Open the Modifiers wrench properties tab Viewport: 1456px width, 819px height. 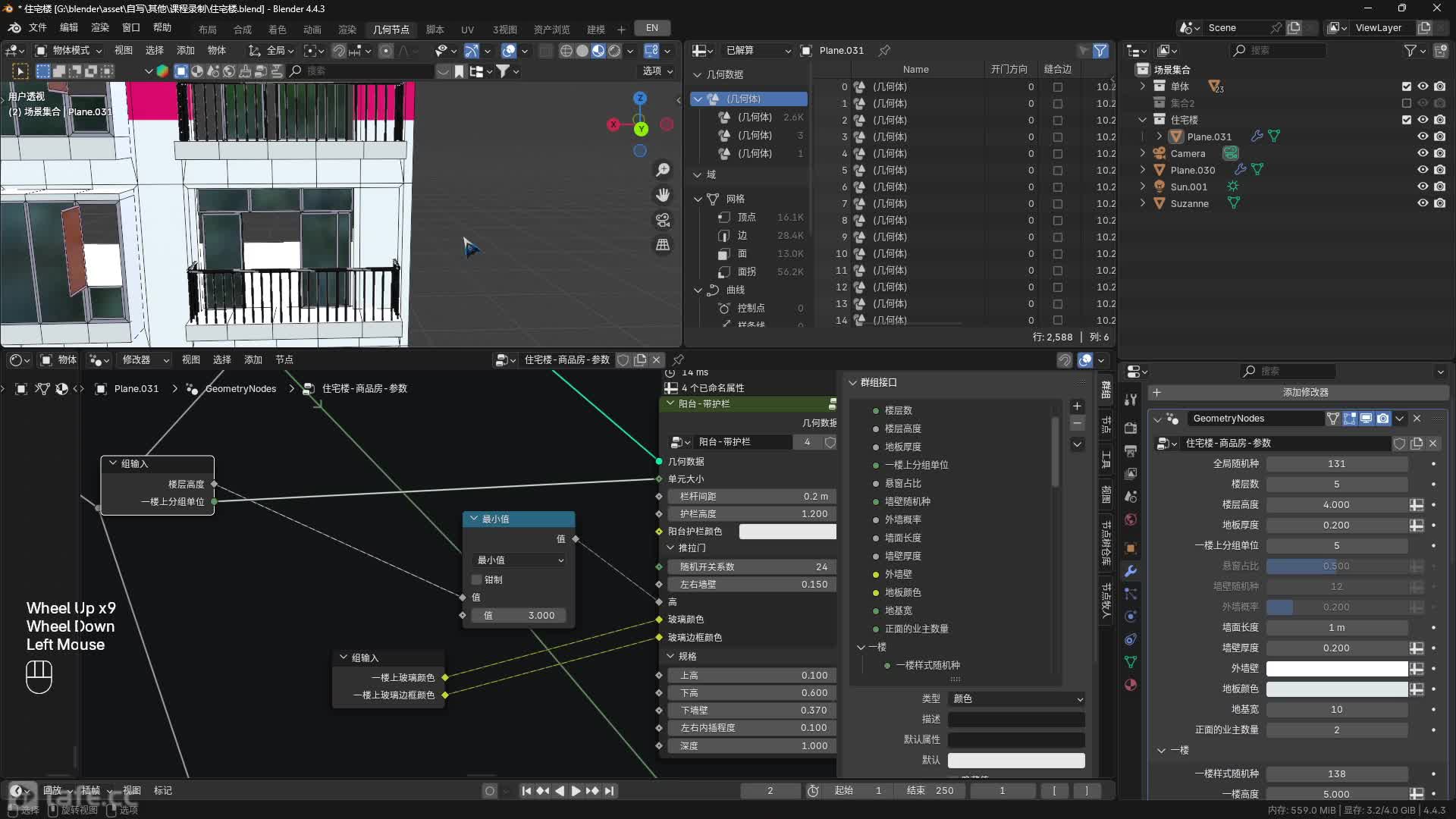[1131, 571]
